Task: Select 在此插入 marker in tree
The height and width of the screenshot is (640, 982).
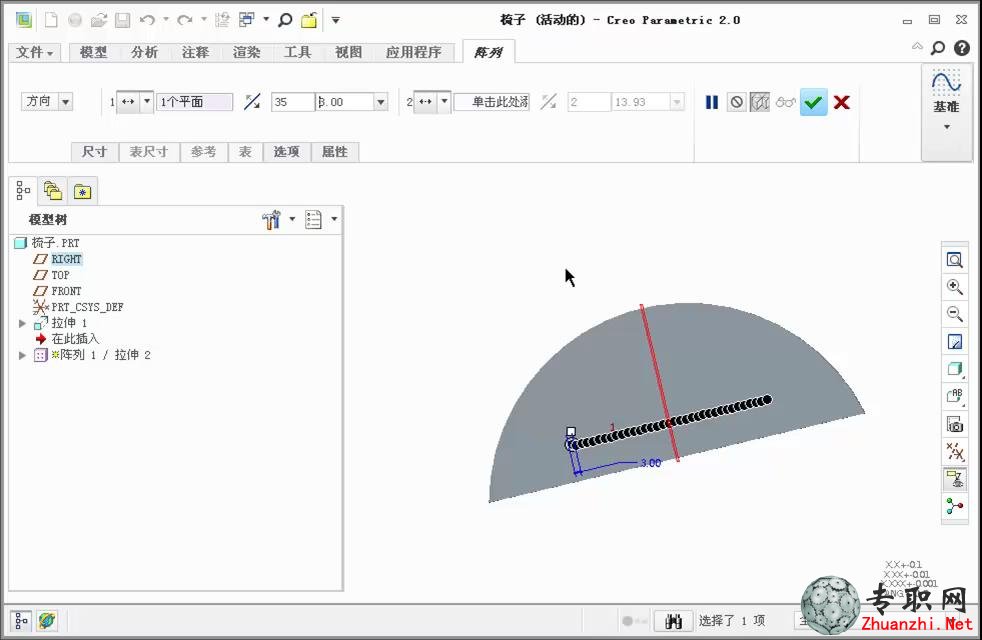Action: pos(75,339)
